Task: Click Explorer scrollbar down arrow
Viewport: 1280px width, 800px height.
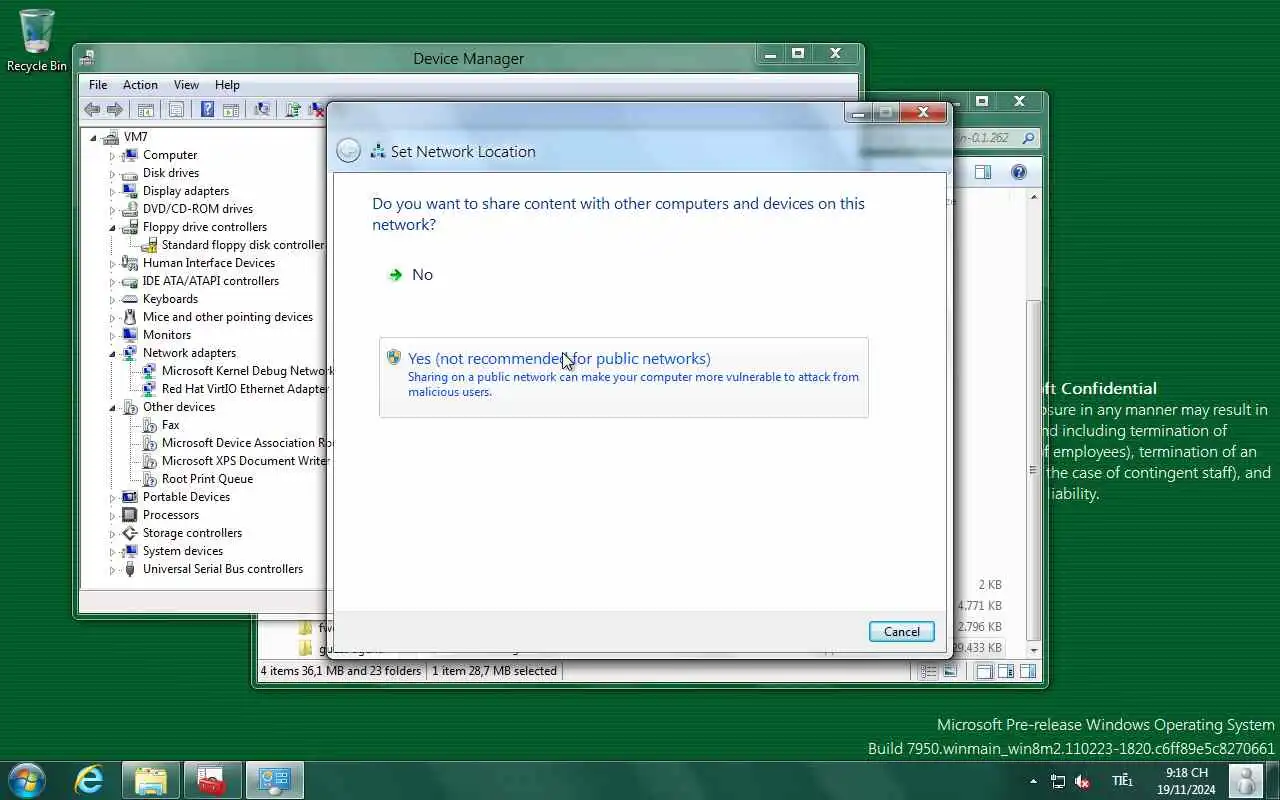Action: [1033, 650]
